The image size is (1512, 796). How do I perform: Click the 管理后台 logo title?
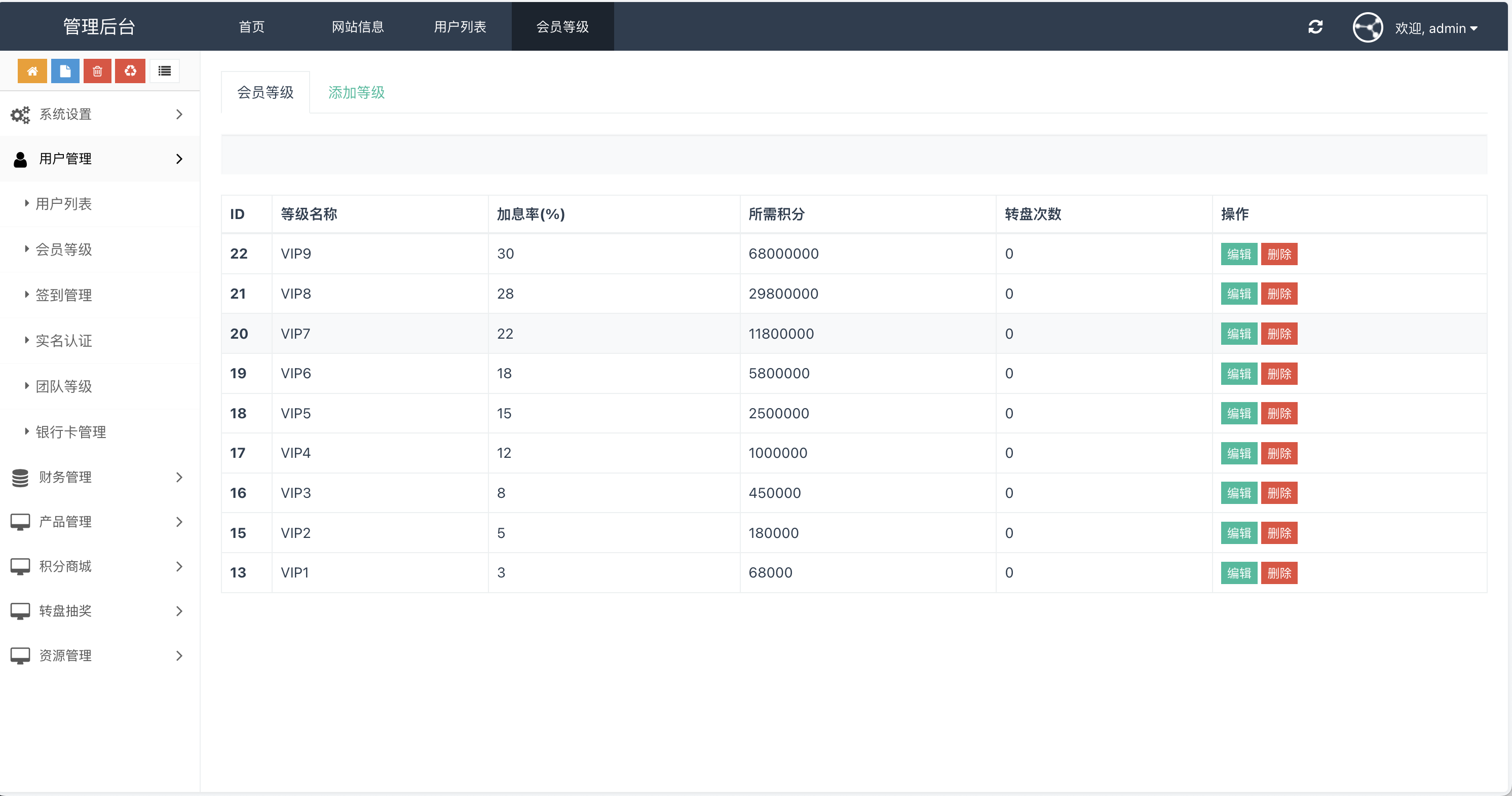[99, 27]
